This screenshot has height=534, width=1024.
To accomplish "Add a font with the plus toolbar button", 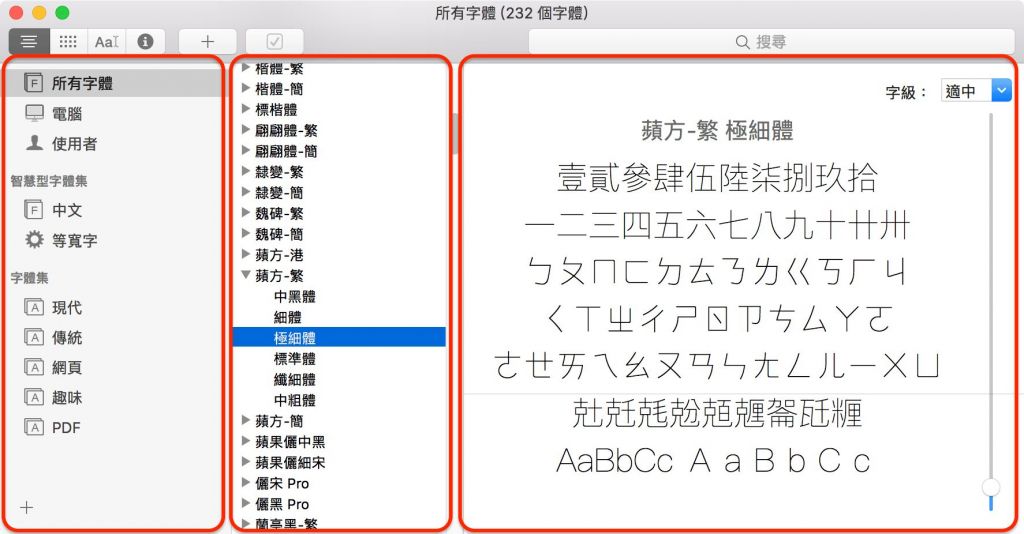I will 207,42.
